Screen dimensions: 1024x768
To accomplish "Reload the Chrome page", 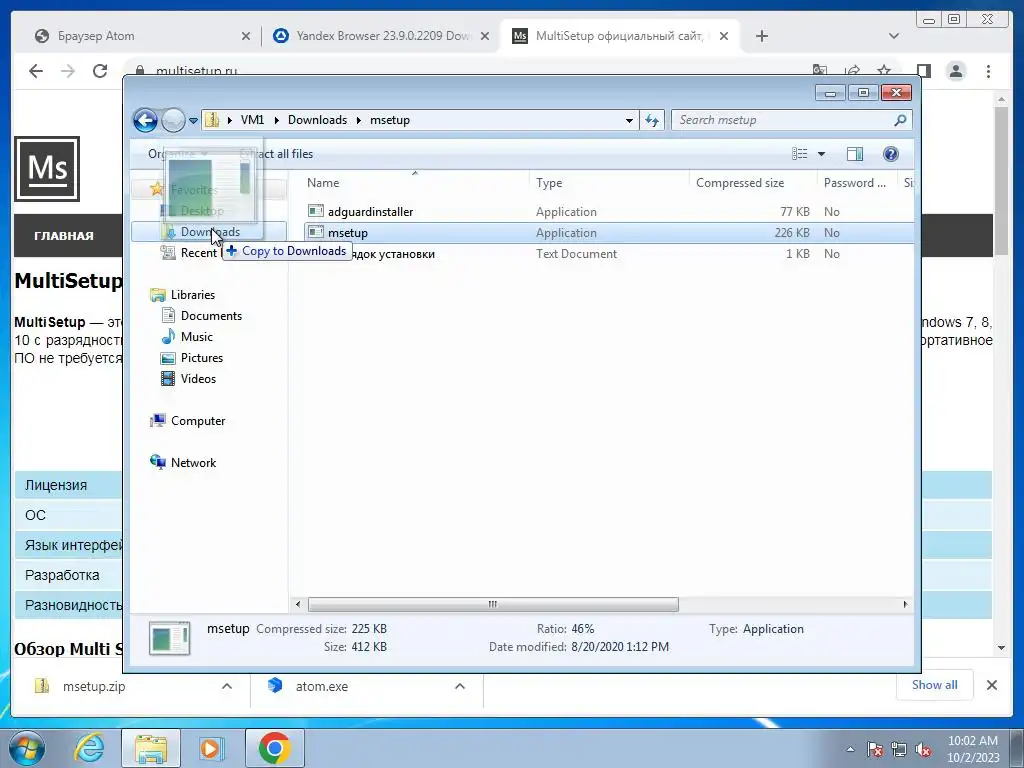I will point(100,71).
